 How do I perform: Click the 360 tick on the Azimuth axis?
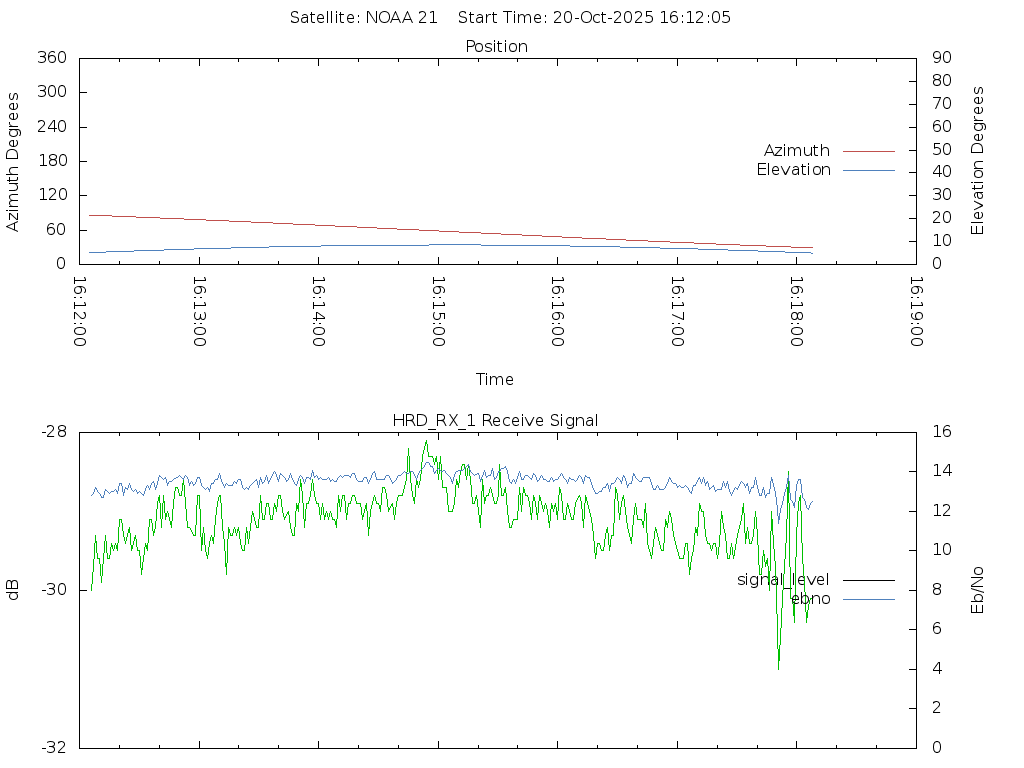51,58
